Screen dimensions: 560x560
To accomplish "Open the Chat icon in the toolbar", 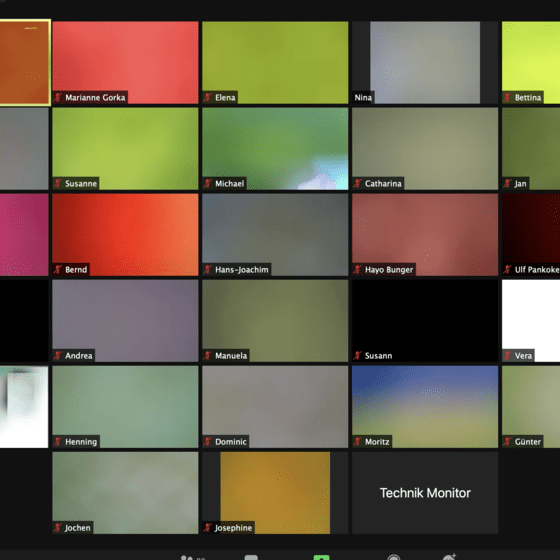I will tap(251, 558).
